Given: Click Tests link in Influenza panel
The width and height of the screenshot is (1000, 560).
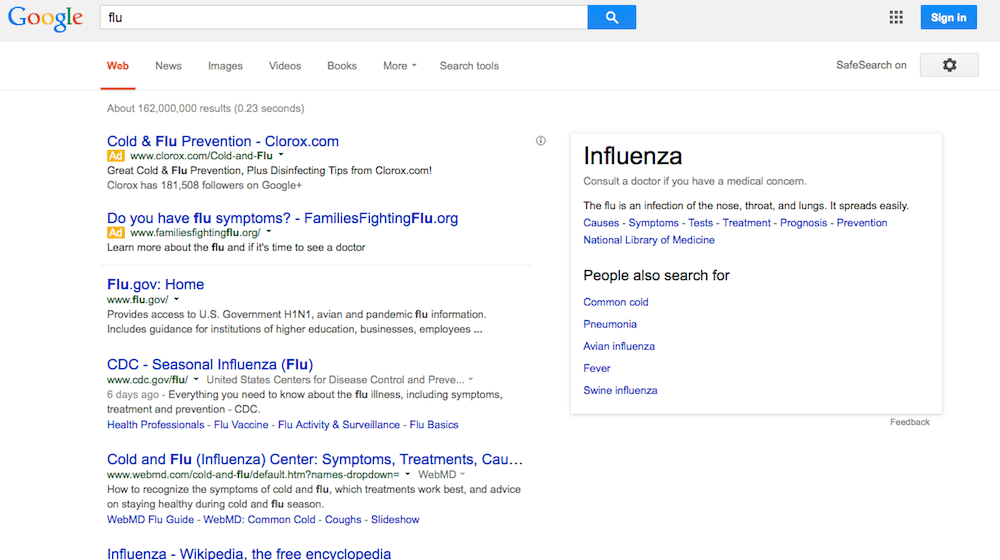Looking at the screenshot, I should tap(700, 223).
